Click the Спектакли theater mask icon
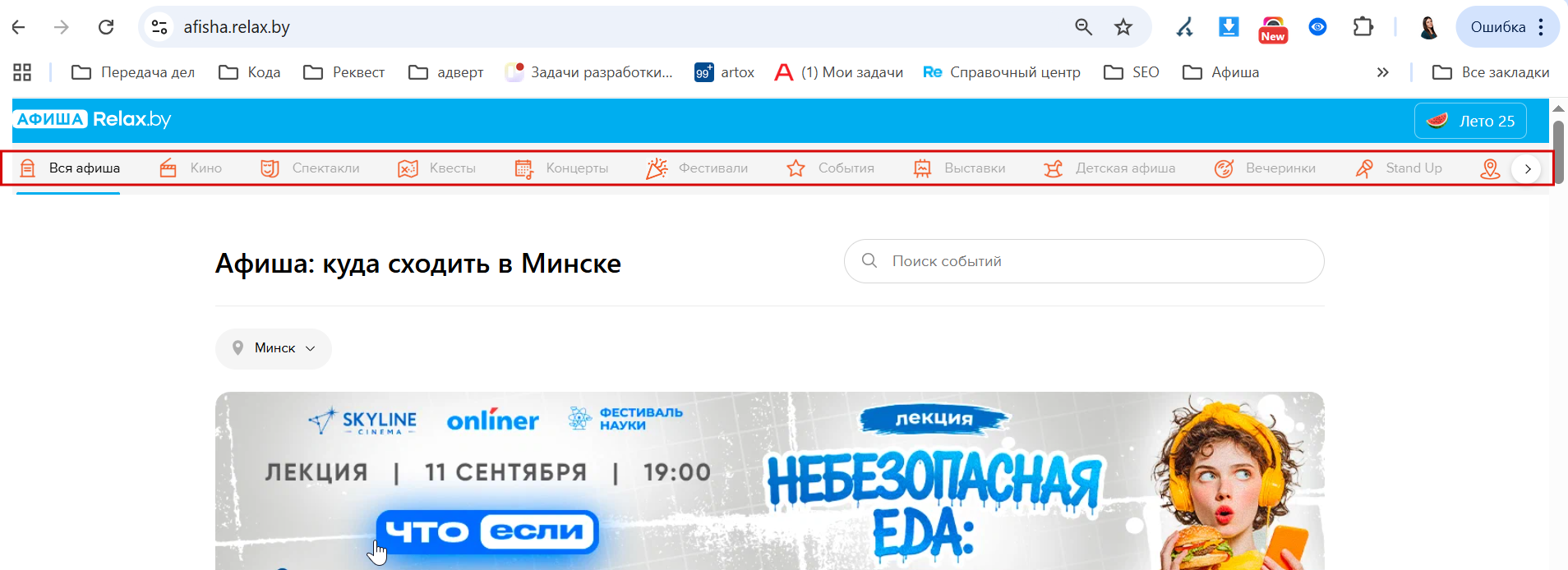This screenshot has width=1568, height=570. [x=270, y=168]
